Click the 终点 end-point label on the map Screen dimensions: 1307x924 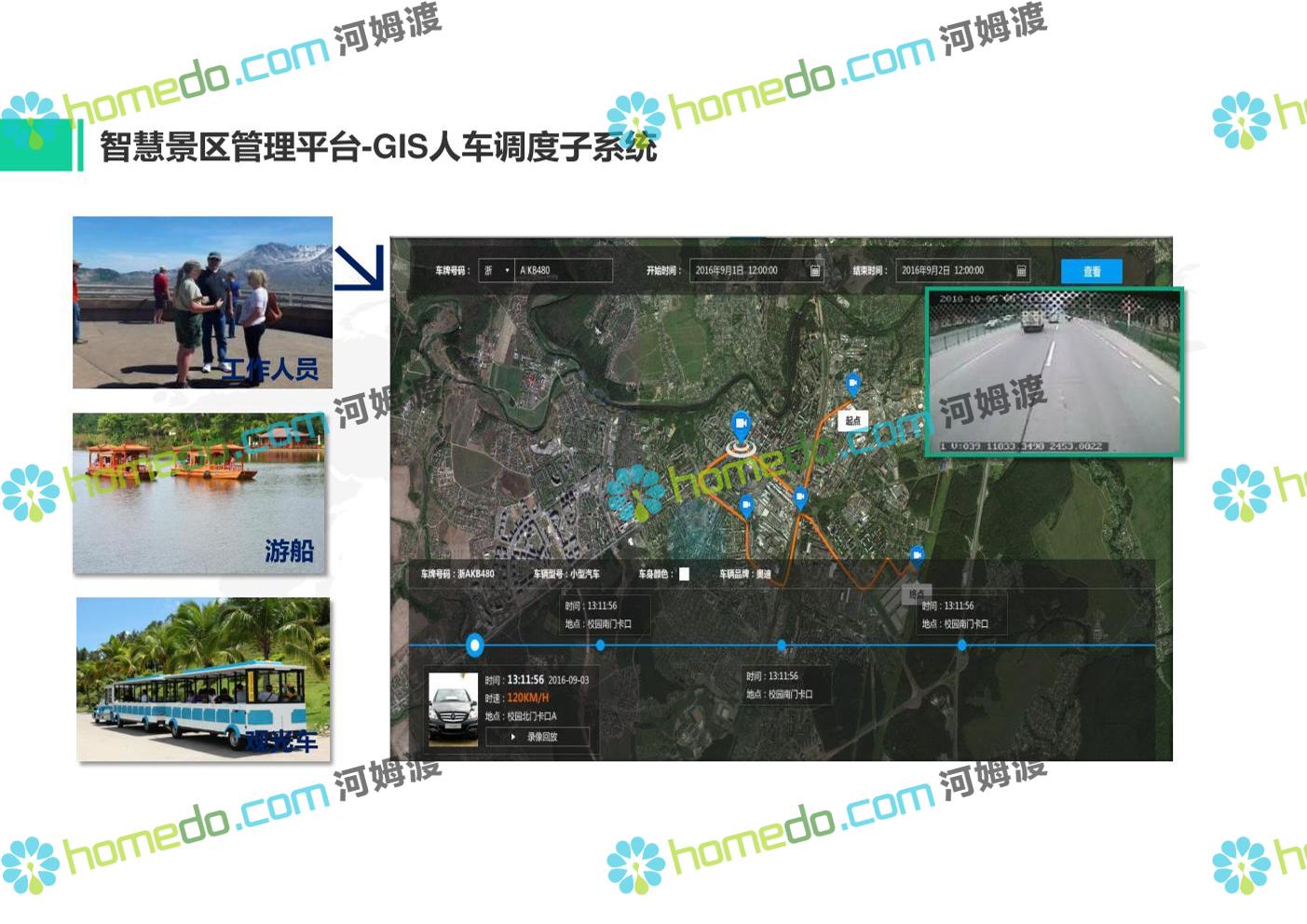pos(917,593)
